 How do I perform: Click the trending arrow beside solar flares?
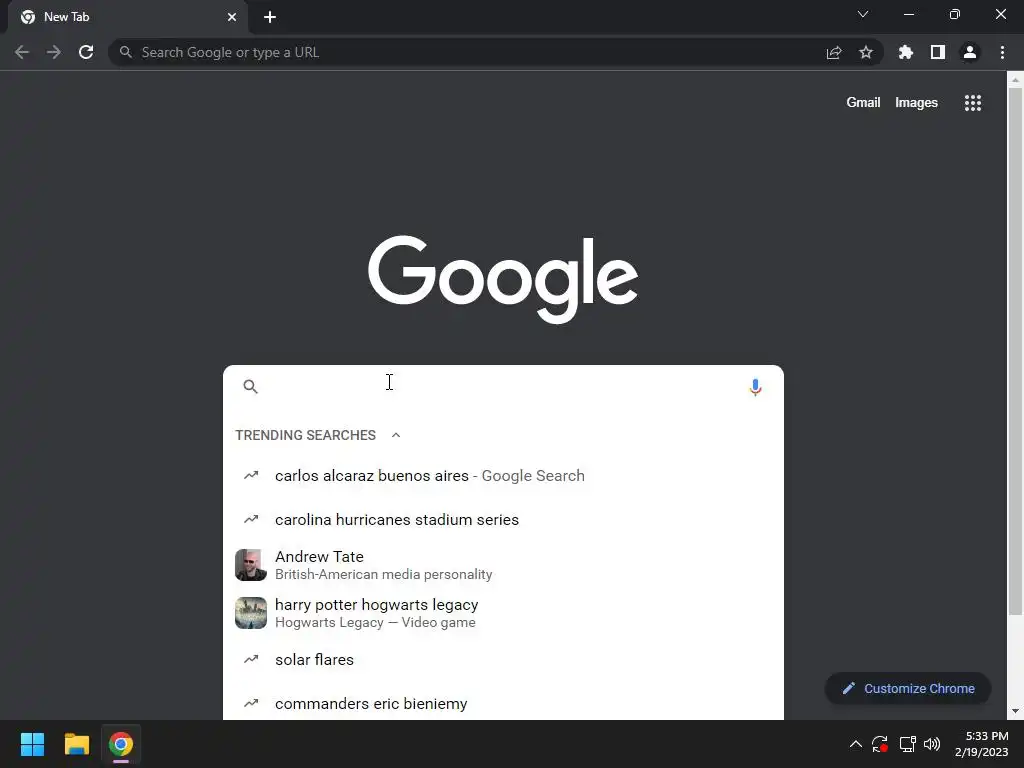[x=251, y=659]
